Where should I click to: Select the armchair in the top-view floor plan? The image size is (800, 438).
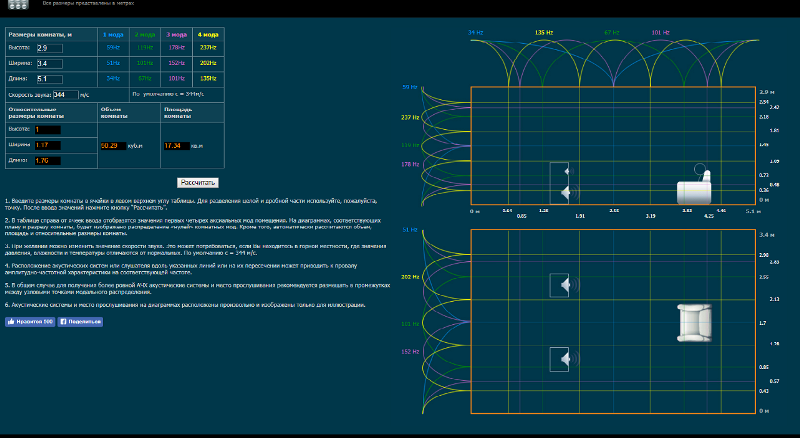point(694,323)
